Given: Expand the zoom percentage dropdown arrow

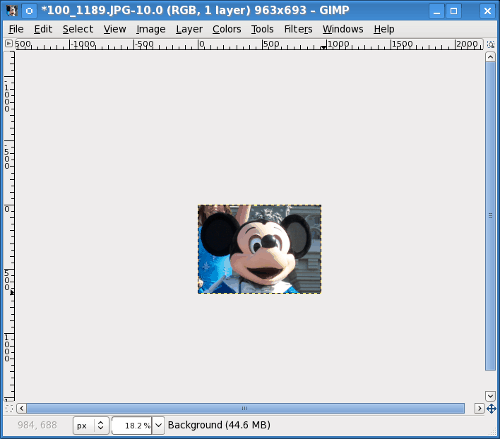Looking at the screenshot, I should click(x=159, y=426).
